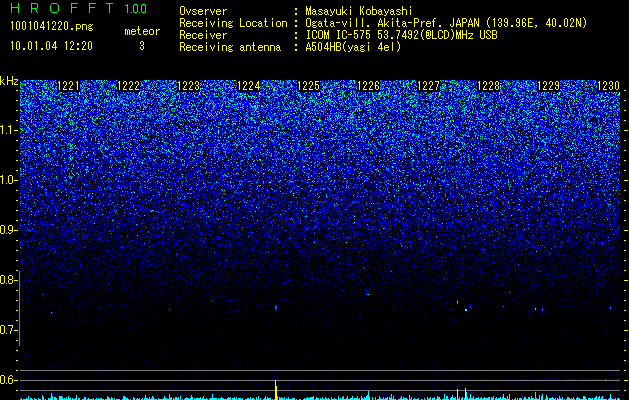Click the 1224 time marker

point(249,86)
